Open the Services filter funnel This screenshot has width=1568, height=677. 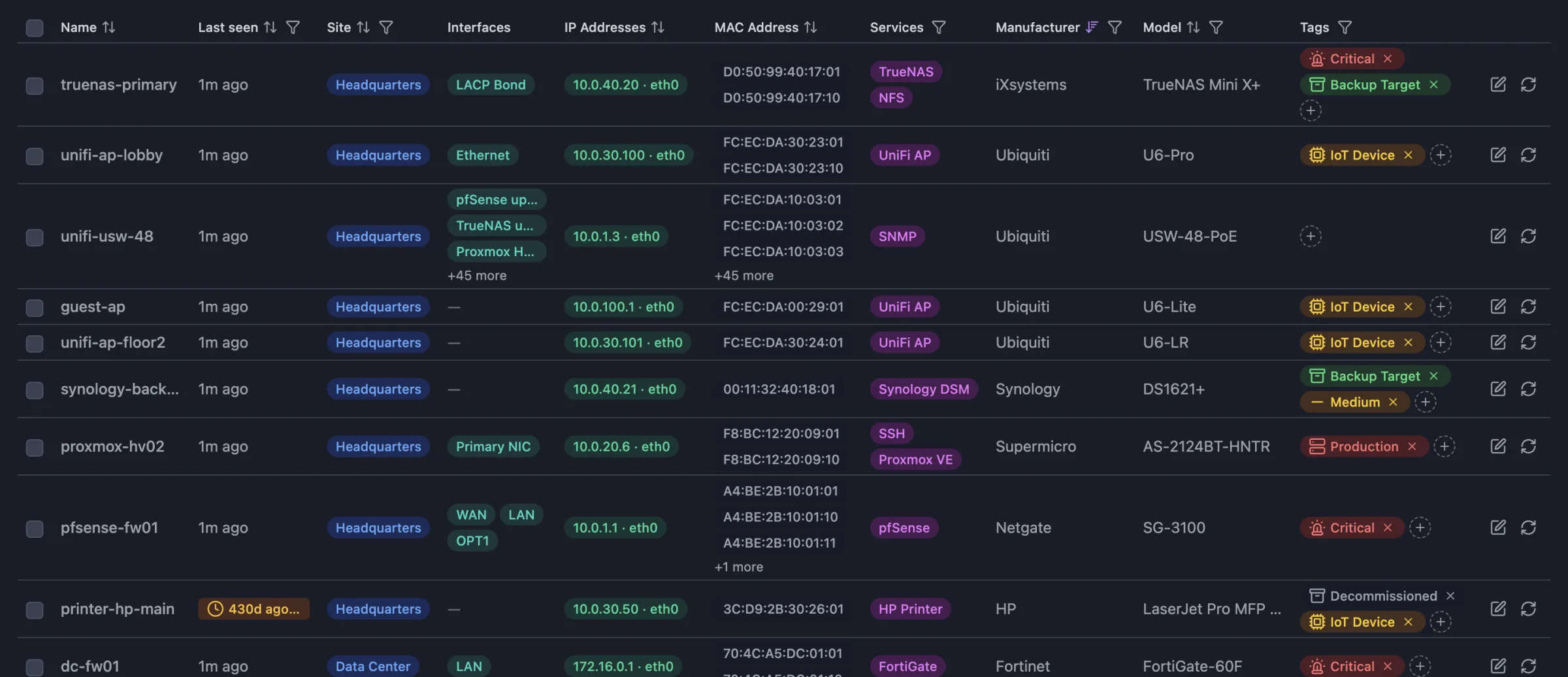939,27
